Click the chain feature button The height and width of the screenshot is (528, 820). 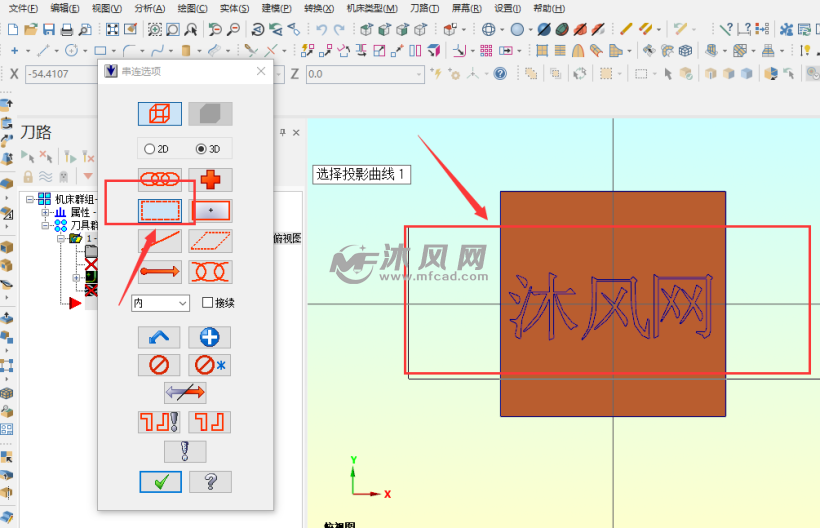click(210, 422)
